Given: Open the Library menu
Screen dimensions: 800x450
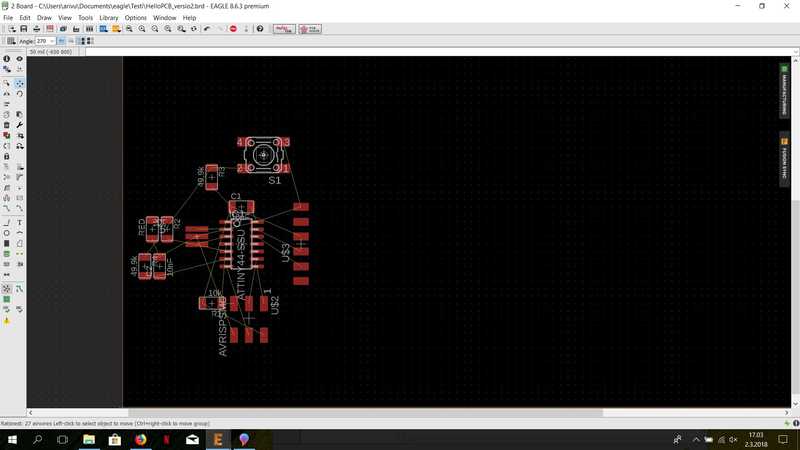Looking at the screenshot, I should point(109,18).
